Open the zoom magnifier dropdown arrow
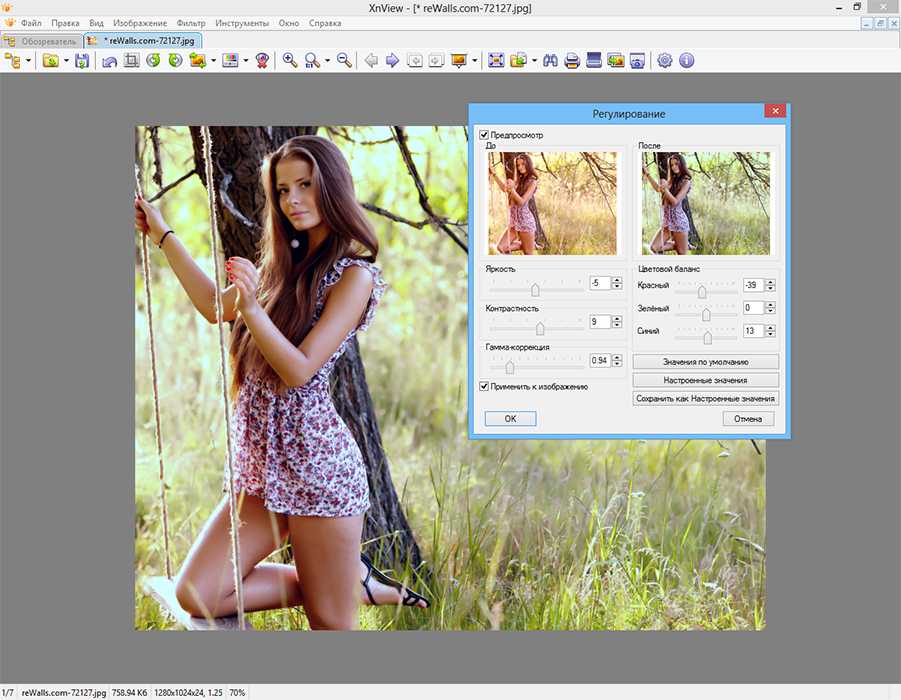901x700 pixels. click(328, 61)
